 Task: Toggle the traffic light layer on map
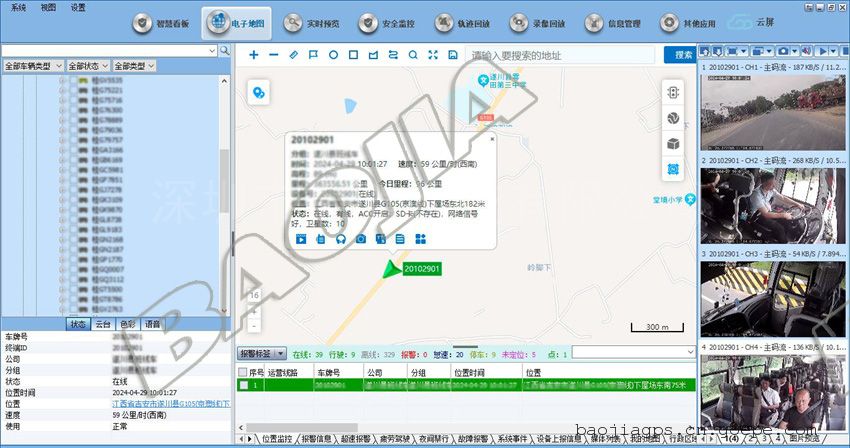click(x=673, y=91)
